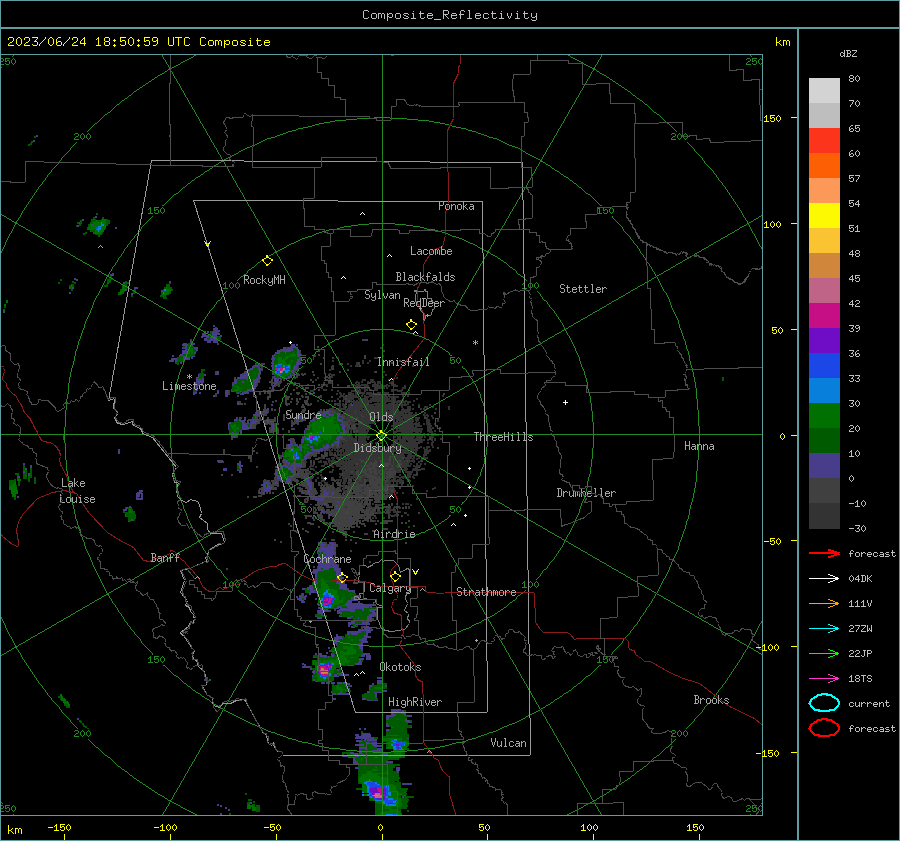Click the yellow diamond marker near RockyMH
900x841 pixels.
click(267, 261)
